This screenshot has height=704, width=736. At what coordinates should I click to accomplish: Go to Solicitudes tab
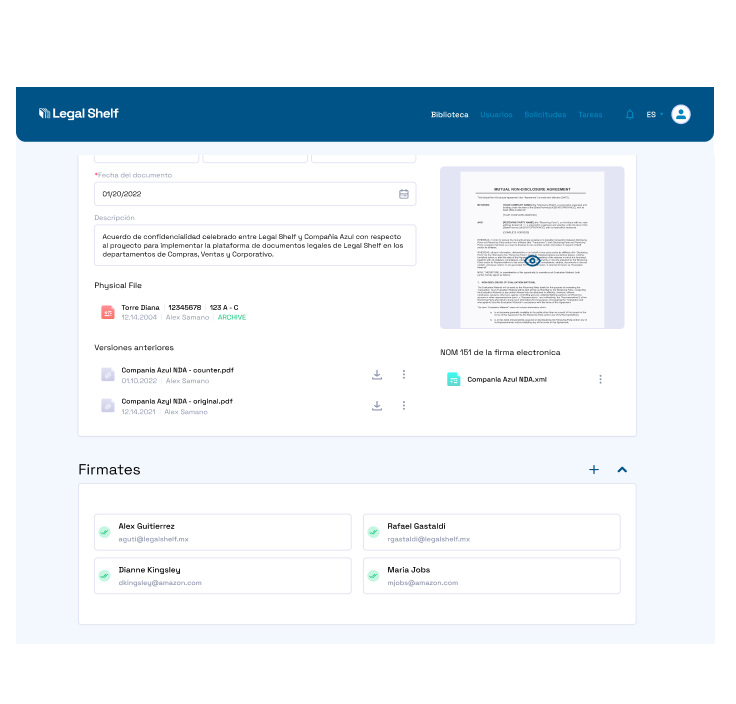(x=545, y=115)
